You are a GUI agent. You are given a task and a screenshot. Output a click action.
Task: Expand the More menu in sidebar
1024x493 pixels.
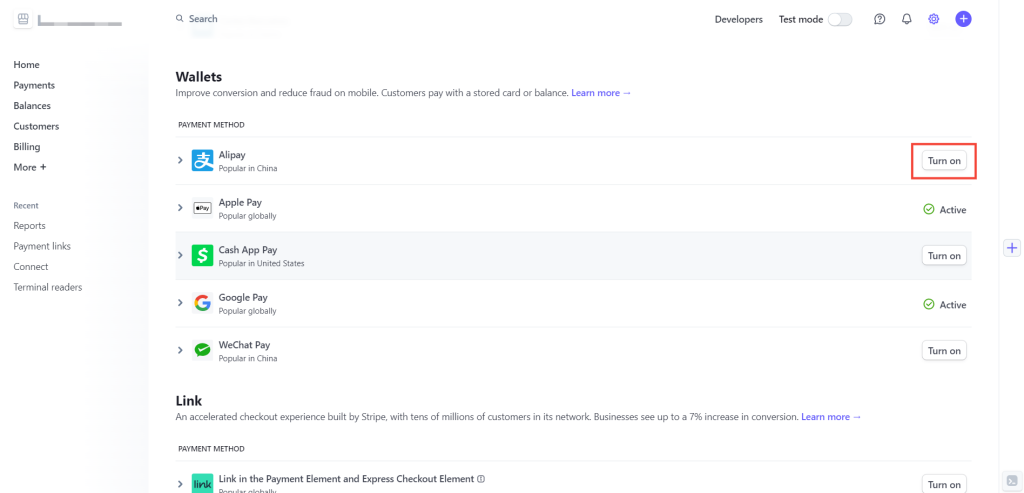(30, 167)
